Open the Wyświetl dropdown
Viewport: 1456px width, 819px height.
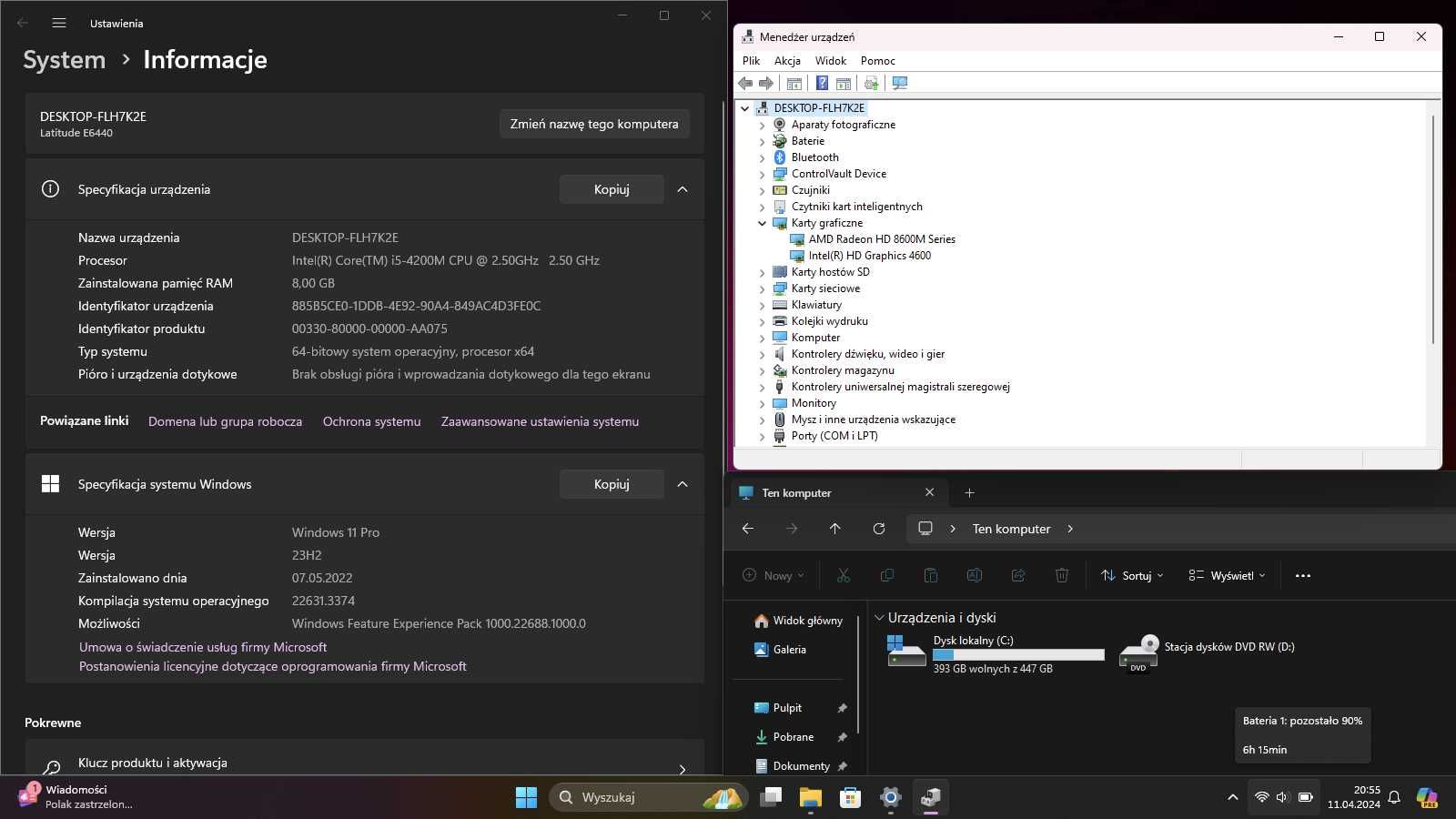pyautogui.click(x=1227, y=575)
